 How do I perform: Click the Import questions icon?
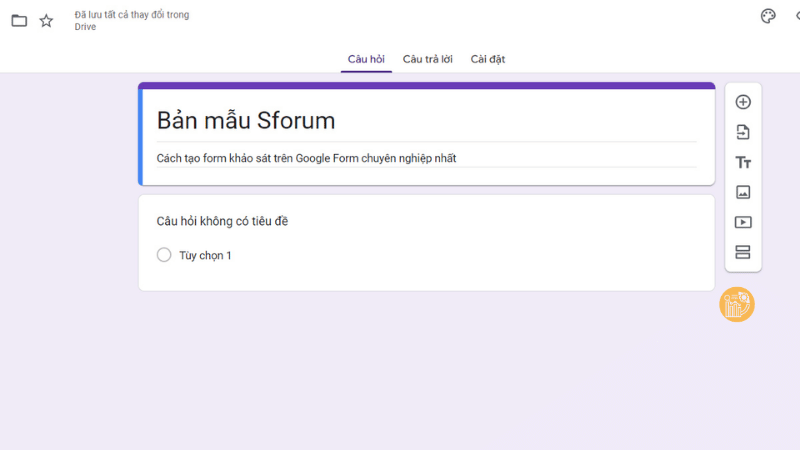pyautogui.click(x=743, y=132)
